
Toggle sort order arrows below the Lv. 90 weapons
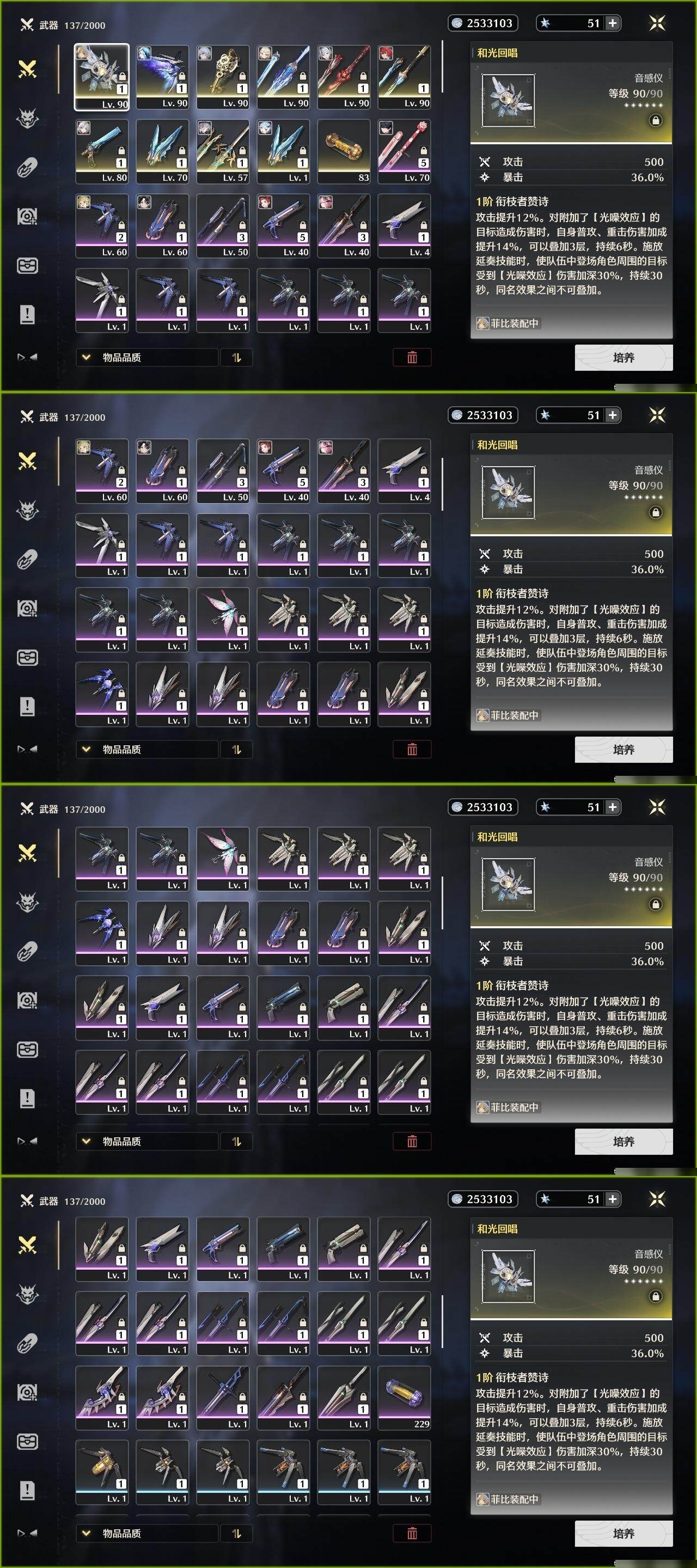click(x=237, y=357)
